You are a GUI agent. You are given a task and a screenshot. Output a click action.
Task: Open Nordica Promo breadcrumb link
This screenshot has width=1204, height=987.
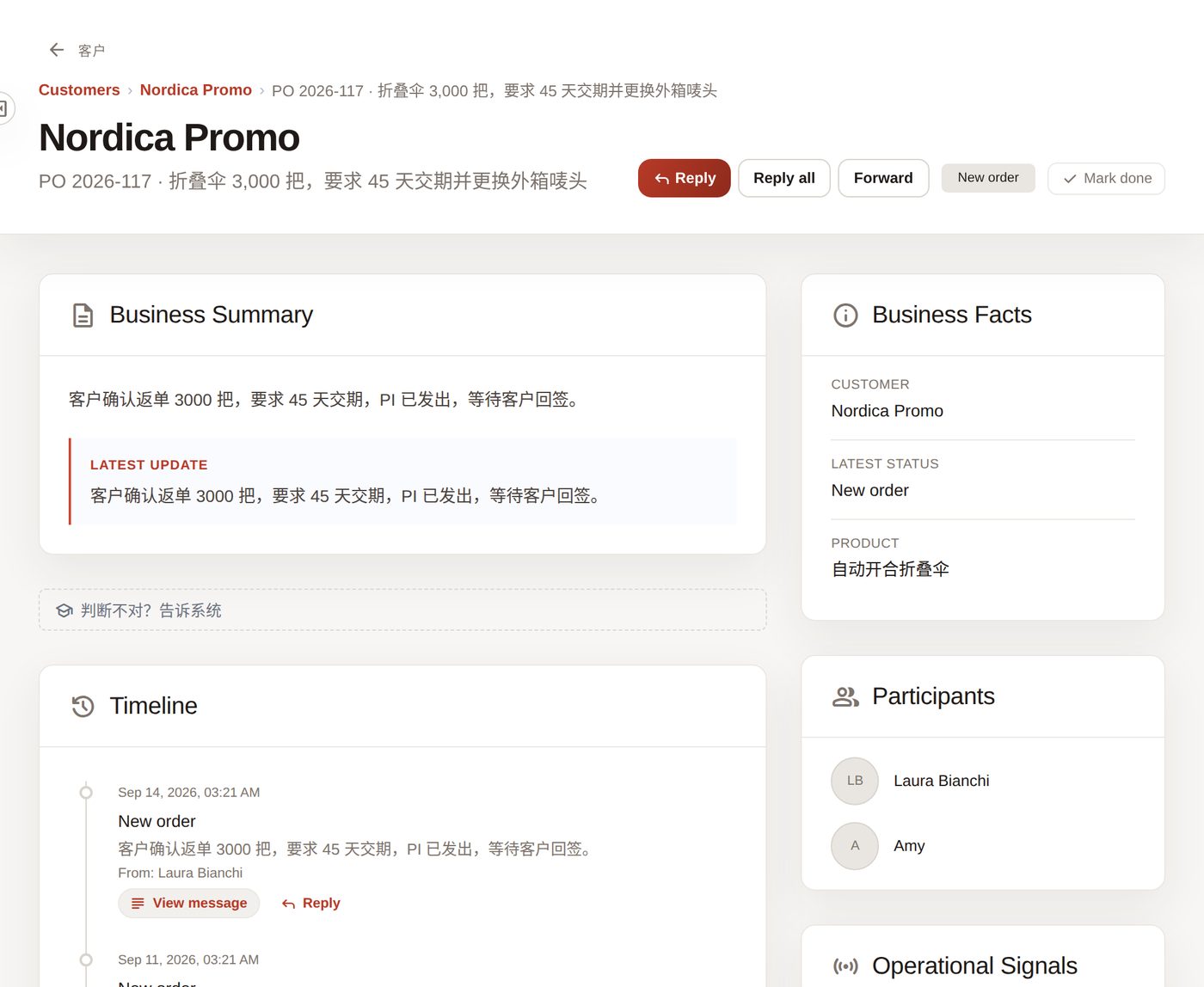196,90
